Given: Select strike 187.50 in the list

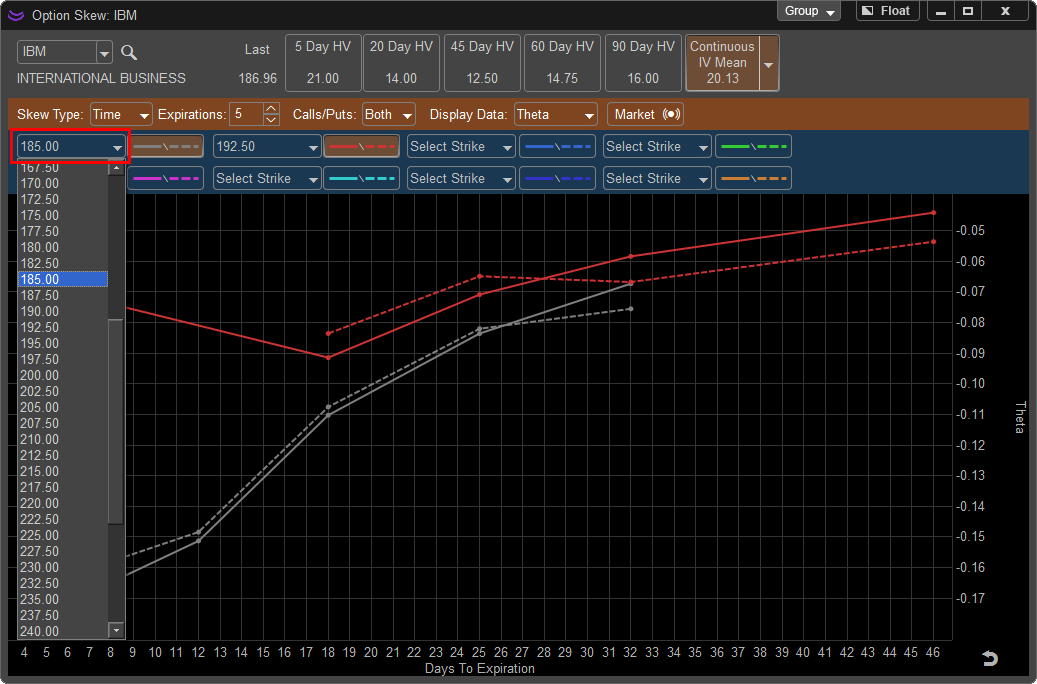Looking at the screenshot, I should (63, 295).
